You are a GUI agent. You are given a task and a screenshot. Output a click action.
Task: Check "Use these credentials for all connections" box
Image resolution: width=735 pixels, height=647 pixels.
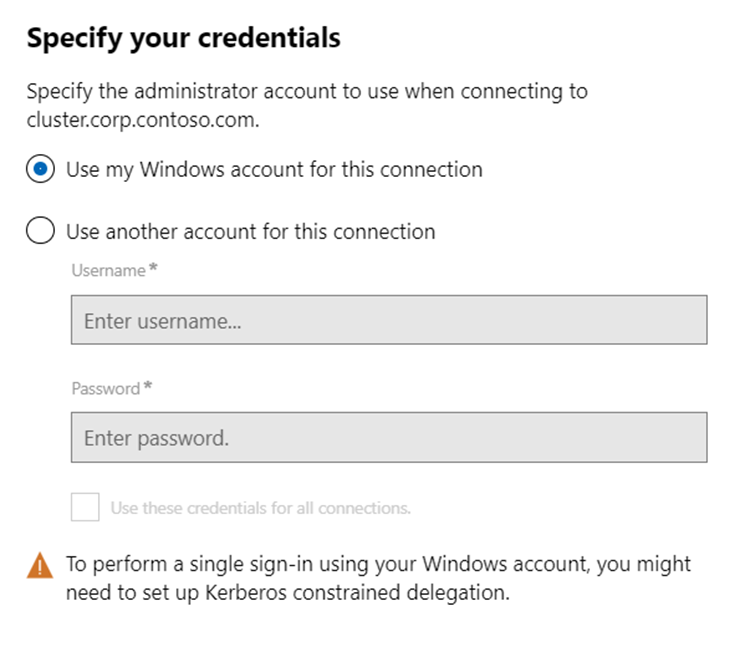(x=85, y=507)
